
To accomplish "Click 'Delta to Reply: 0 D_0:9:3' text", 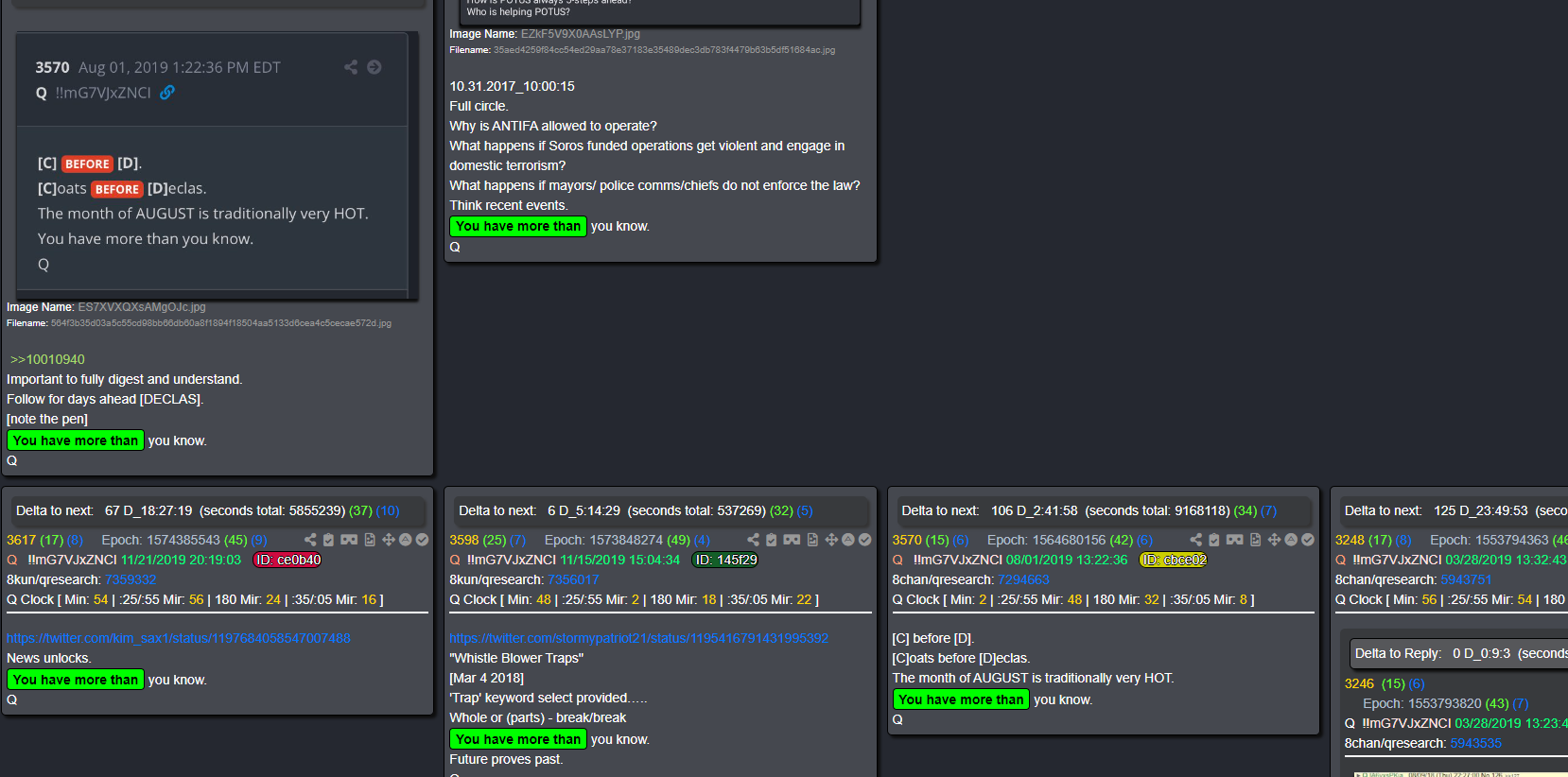I will [1433, 653].
